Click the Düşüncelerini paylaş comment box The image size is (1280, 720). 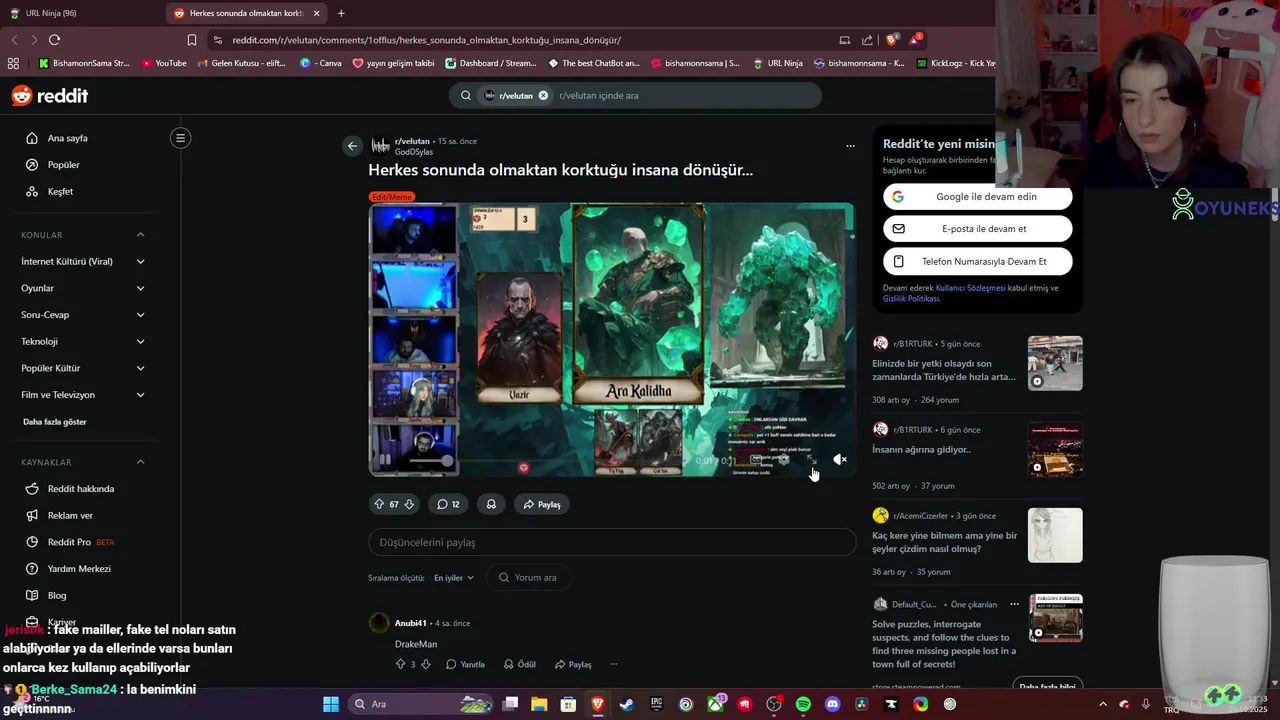612,542
